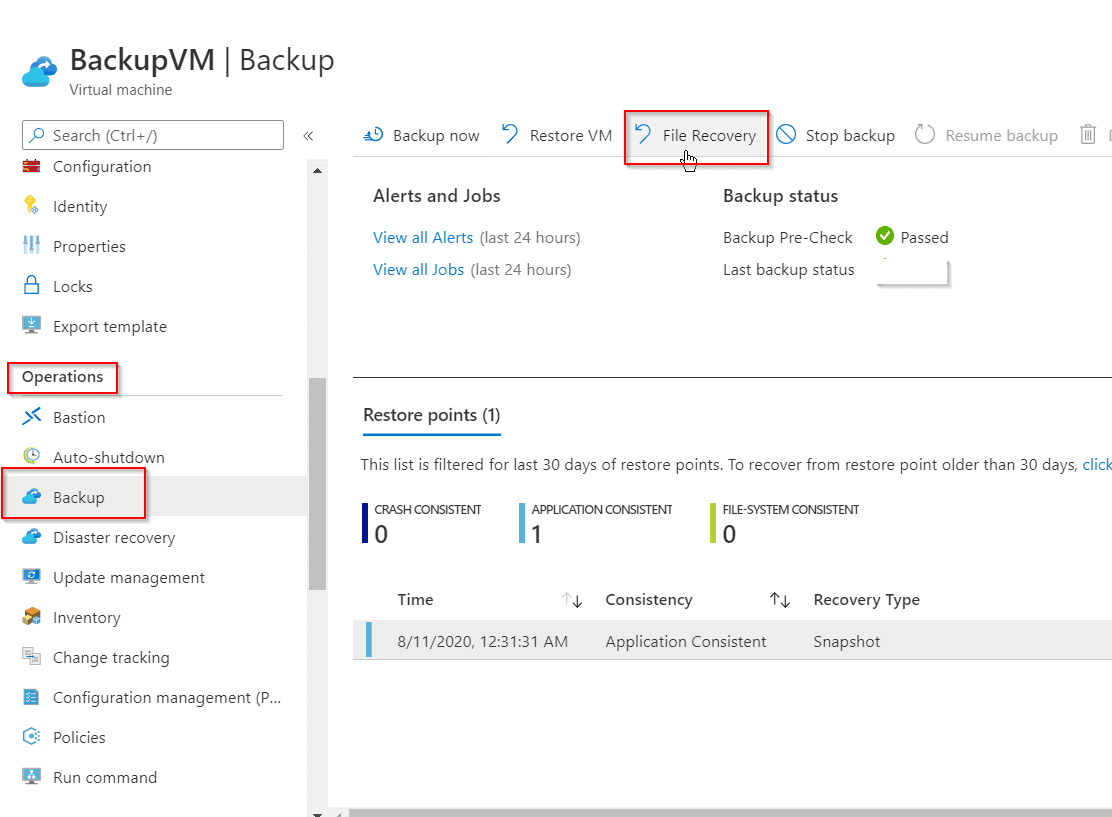Click the Stop backup circle icon
The height and width of the screenshot is (817, 1112).
point(786,135)
